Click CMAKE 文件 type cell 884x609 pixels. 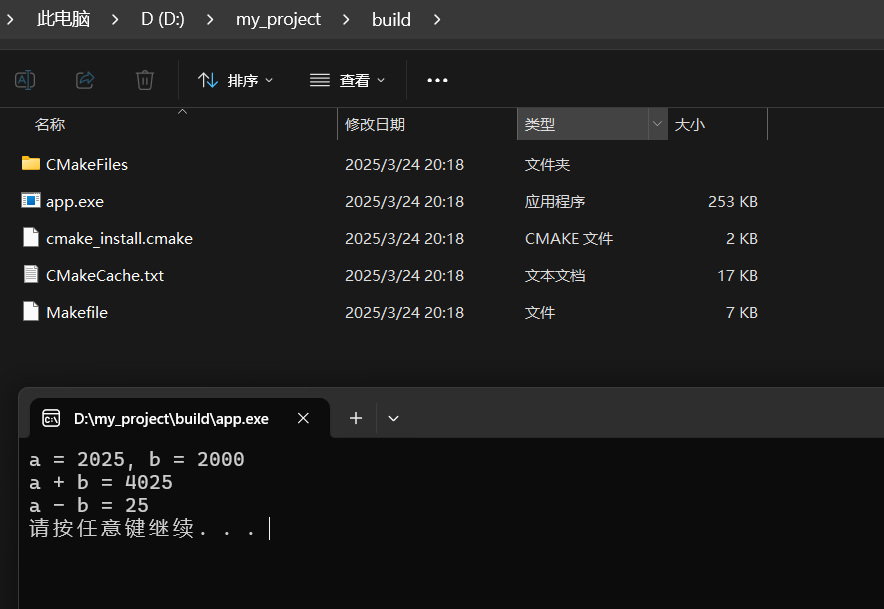569,239
